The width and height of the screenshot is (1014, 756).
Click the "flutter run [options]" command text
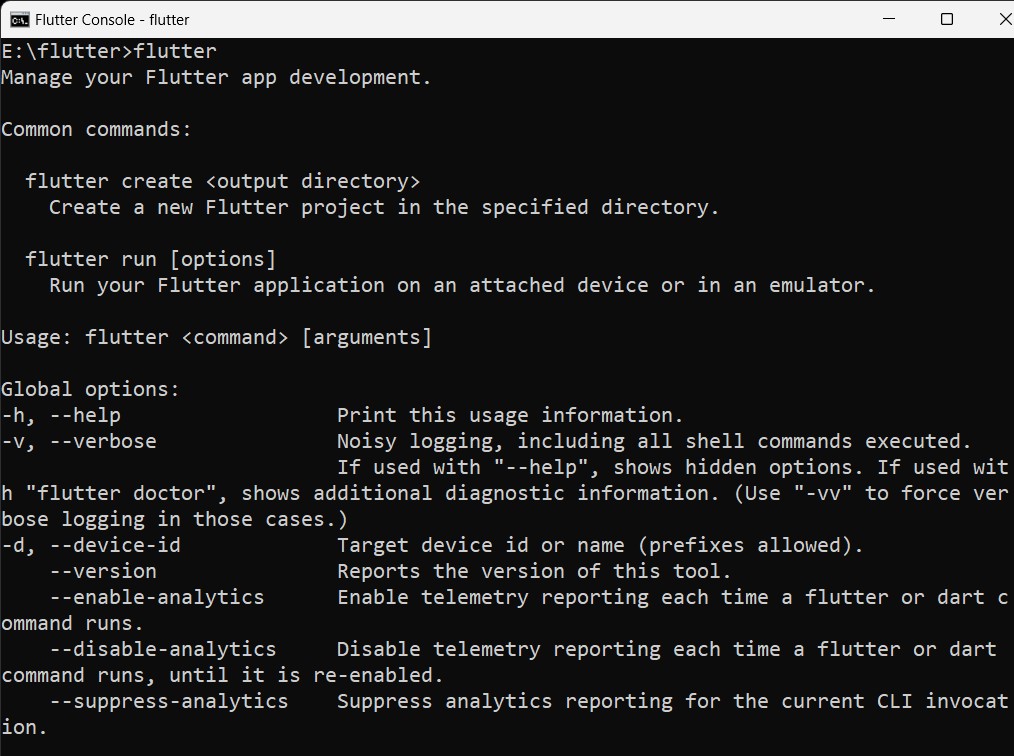click(150, 260)
